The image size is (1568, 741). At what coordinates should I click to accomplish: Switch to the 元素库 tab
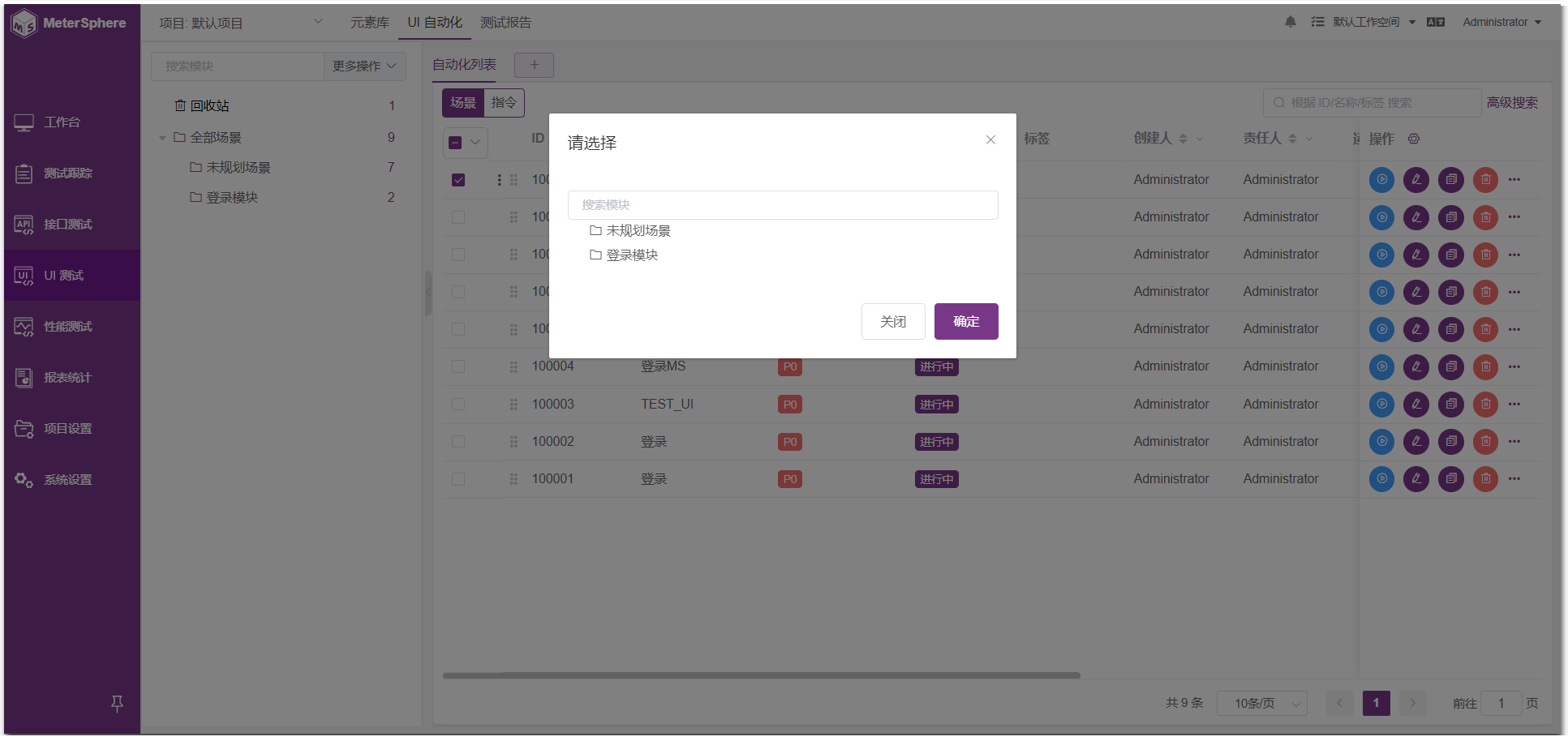coord(370,23)
